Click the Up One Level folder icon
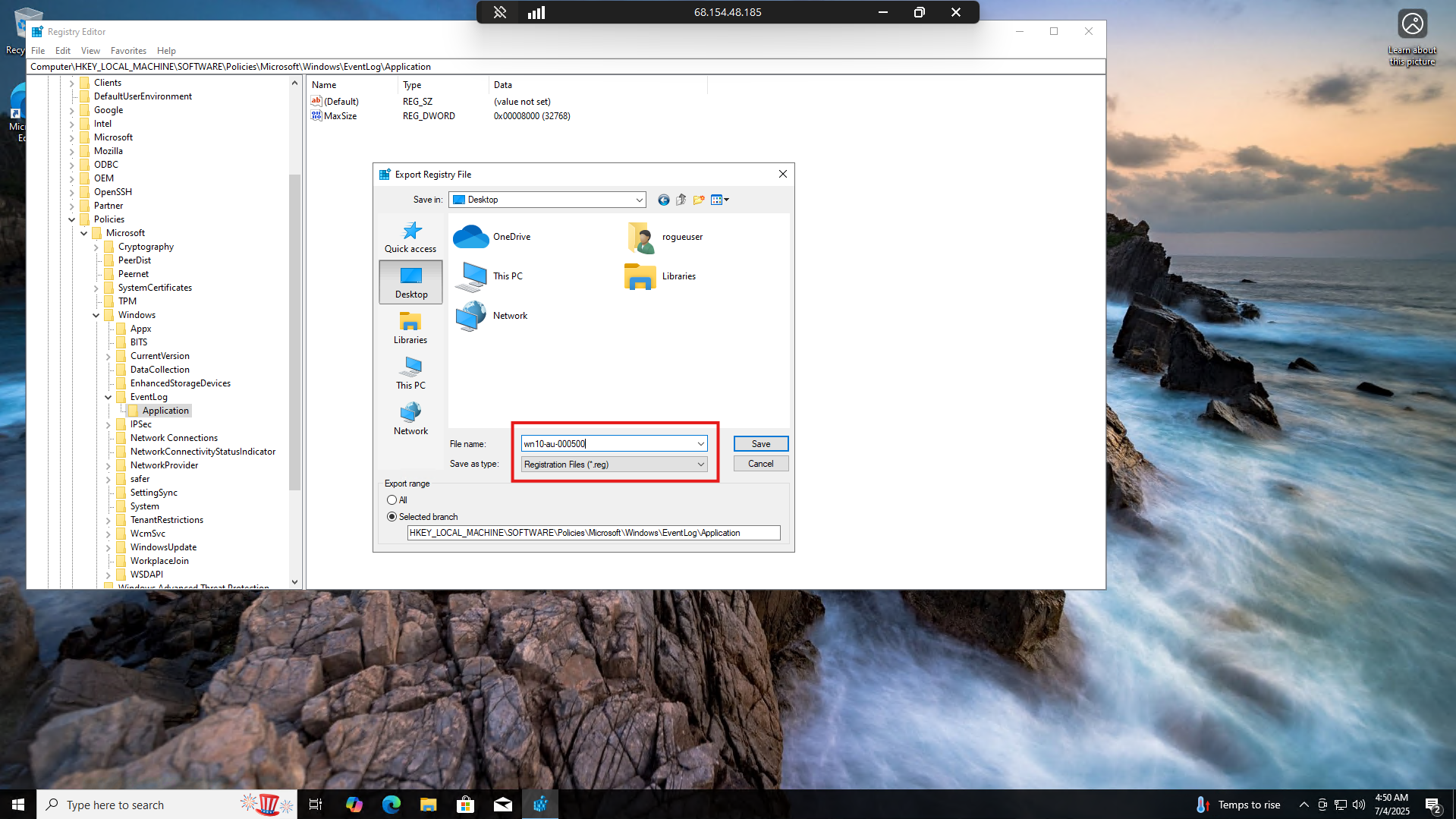 pyautogui.click(x=681, y=200)
